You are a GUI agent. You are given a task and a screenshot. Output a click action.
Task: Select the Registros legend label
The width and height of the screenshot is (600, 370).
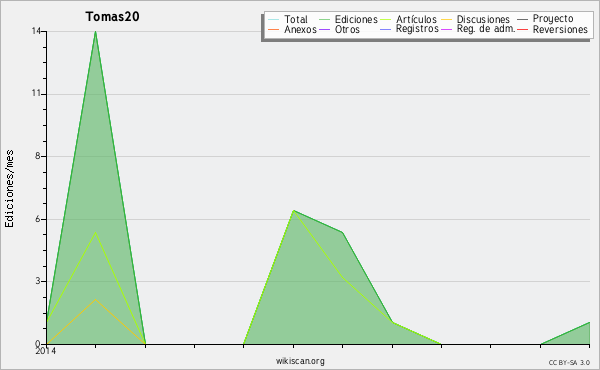417,29
